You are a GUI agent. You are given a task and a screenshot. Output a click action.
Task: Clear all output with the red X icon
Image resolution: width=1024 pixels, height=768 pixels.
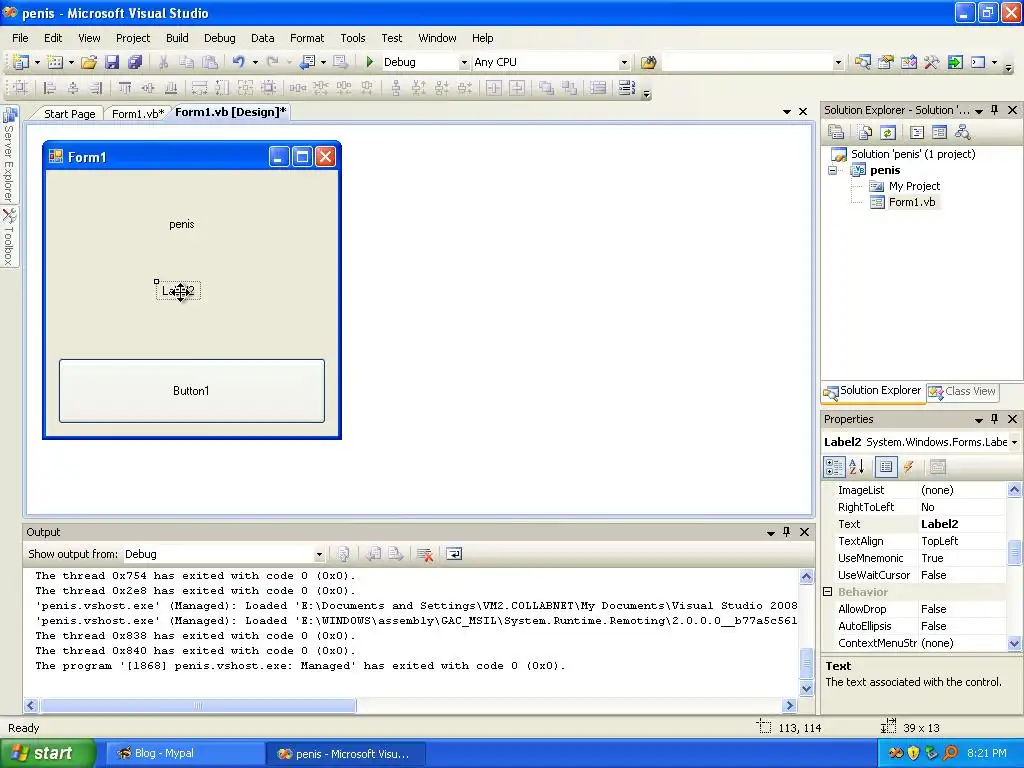coord(424,554)
